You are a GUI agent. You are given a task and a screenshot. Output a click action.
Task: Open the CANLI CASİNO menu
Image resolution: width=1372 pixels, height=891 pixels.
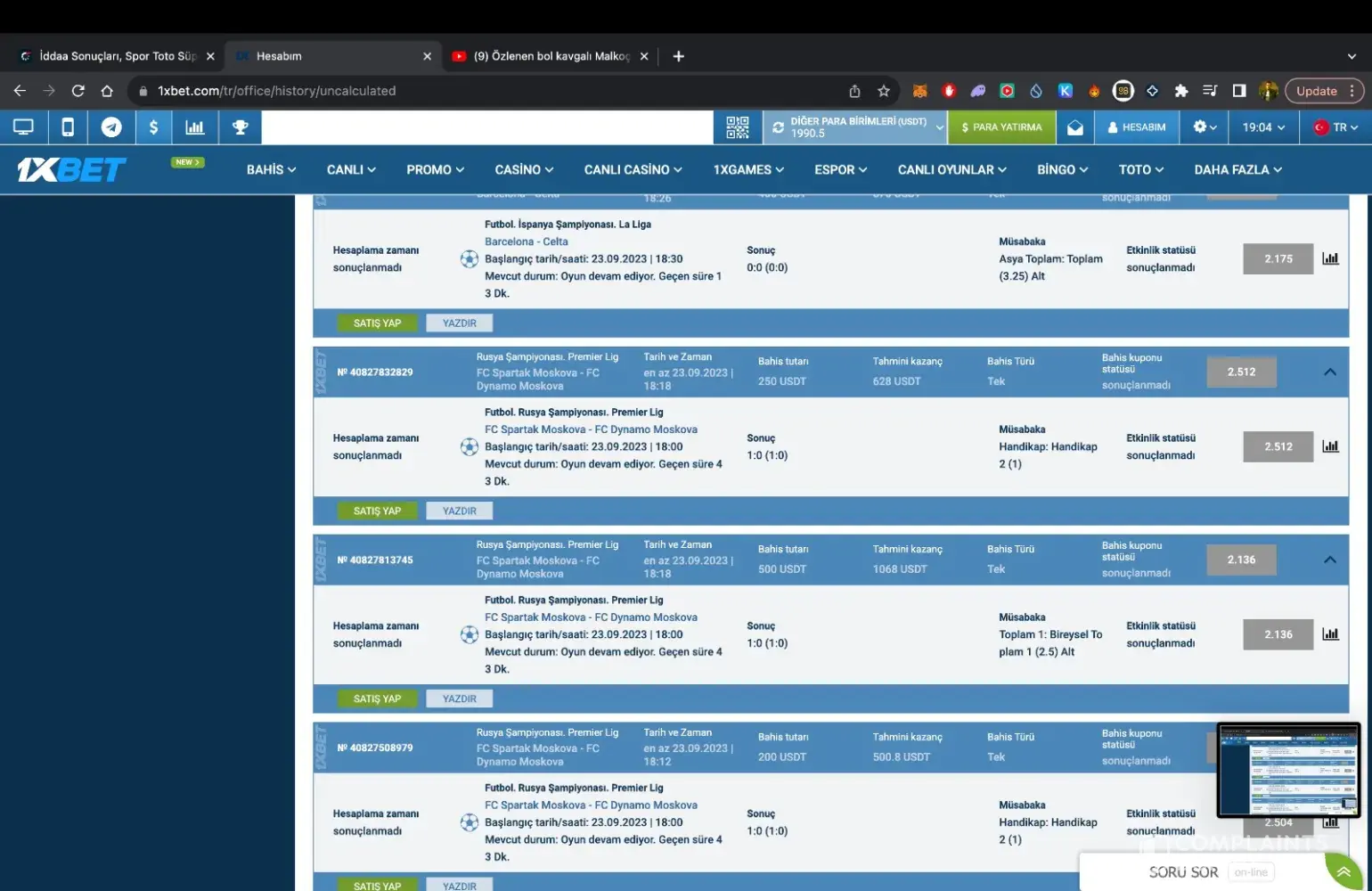(633, 169)
